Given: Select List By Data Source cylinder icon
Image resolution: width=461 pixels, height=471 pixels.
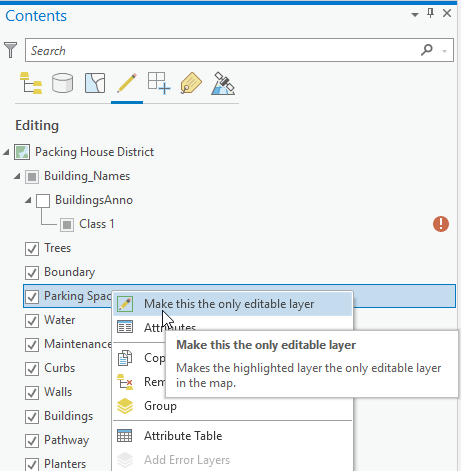Looking at the screenshot, I should pyautogui.click(x=63, y=83).
